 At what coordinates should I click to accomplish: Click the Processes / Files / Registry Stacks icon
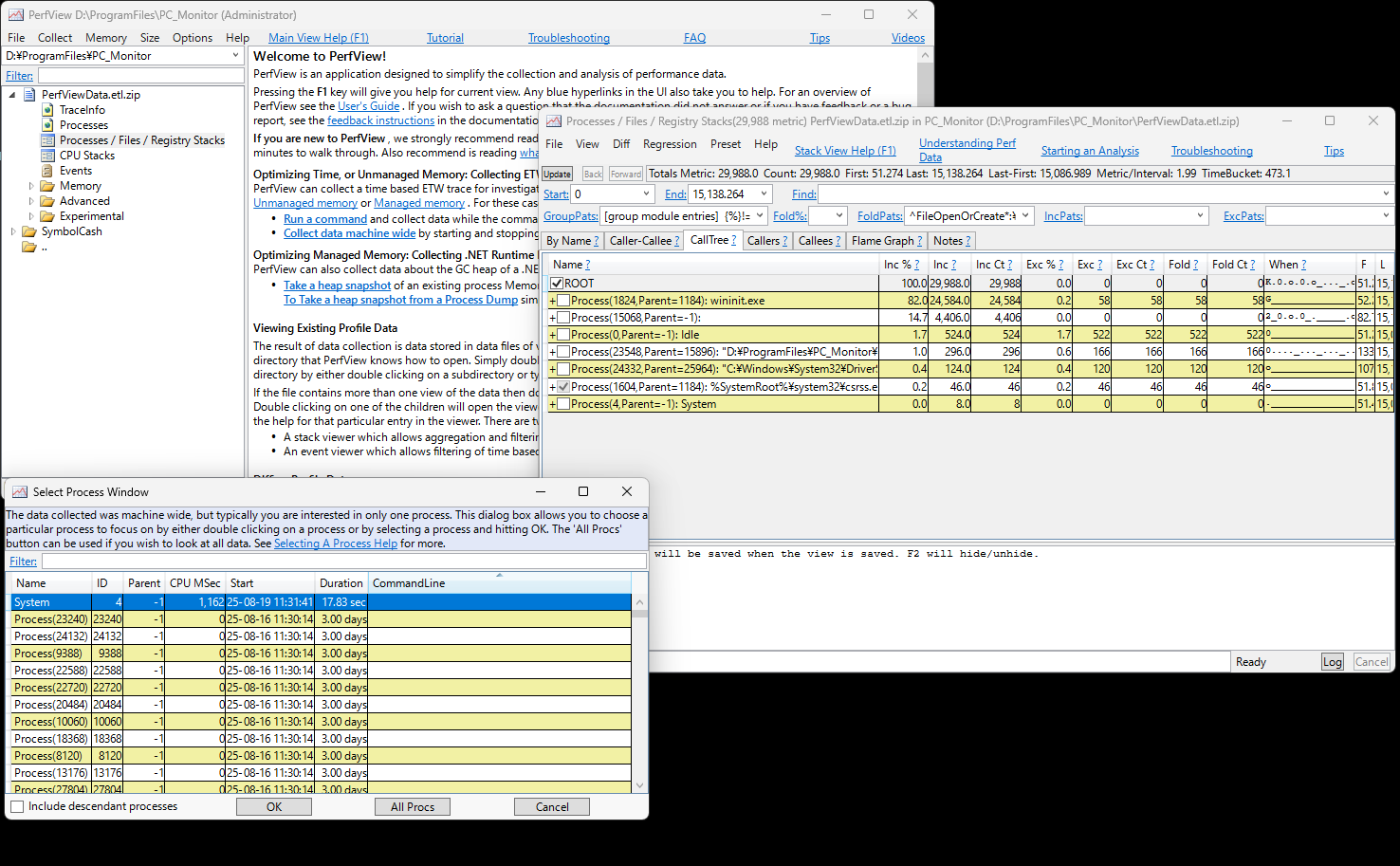click(47, 139)
